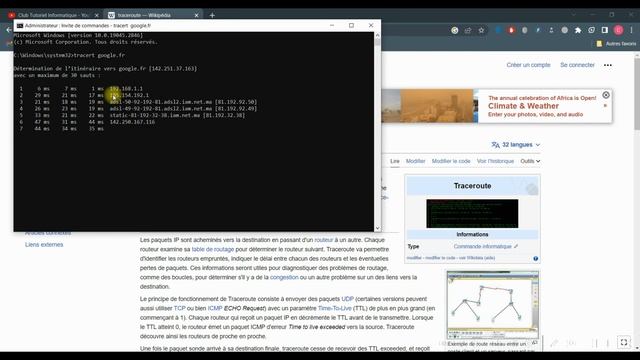This screenshot has height=360, width=640.
Task: Click the fullscreen icon at the bottom right
Action: click(x=624, y=342)
